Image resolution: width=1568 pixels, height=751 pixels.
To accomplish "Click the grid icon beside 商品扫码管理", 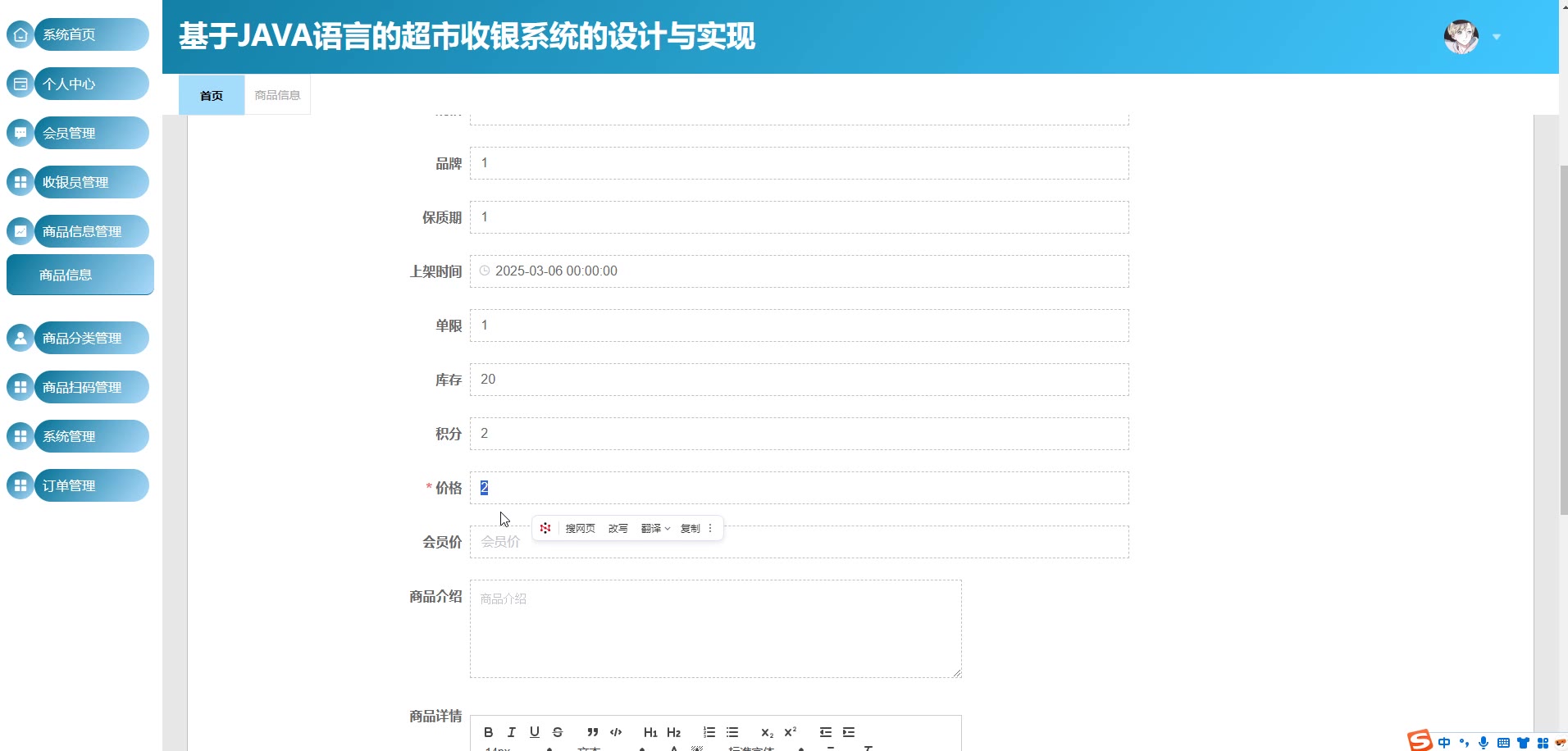I will pos(21,387).
